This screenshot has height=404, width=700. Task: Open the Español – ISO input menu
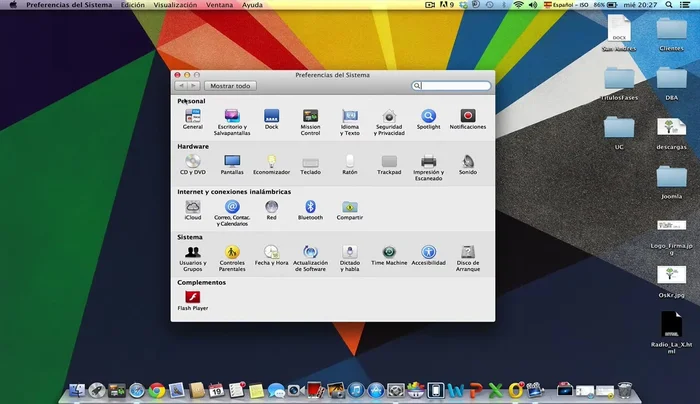click(x=565, y=5)
